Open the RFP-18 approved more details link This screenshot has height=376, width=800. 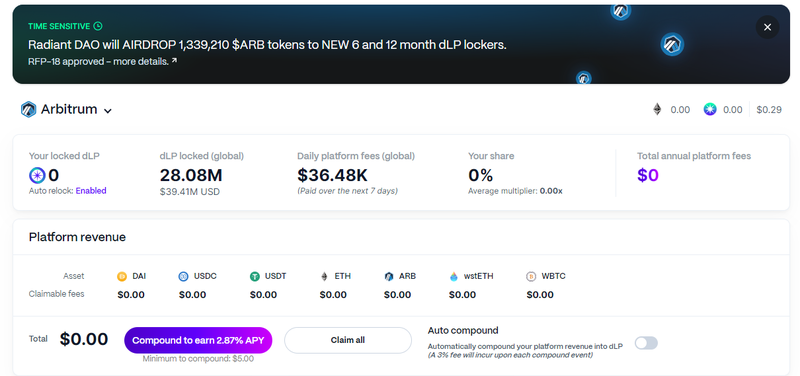click(103, 61)
